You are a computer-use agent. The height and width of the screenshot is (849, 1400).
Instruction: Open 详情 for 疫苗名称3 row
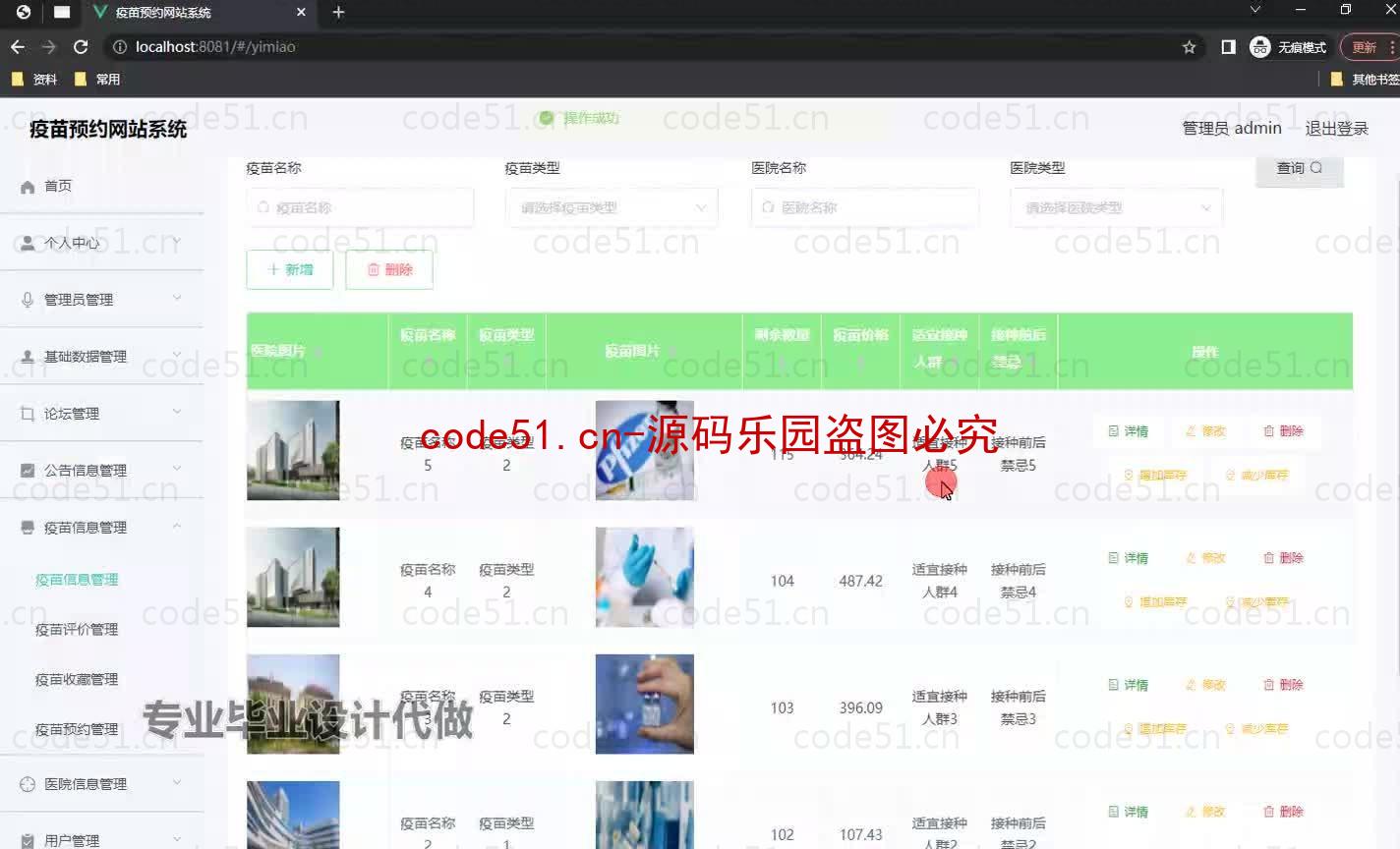click(x=1129, y=685)
